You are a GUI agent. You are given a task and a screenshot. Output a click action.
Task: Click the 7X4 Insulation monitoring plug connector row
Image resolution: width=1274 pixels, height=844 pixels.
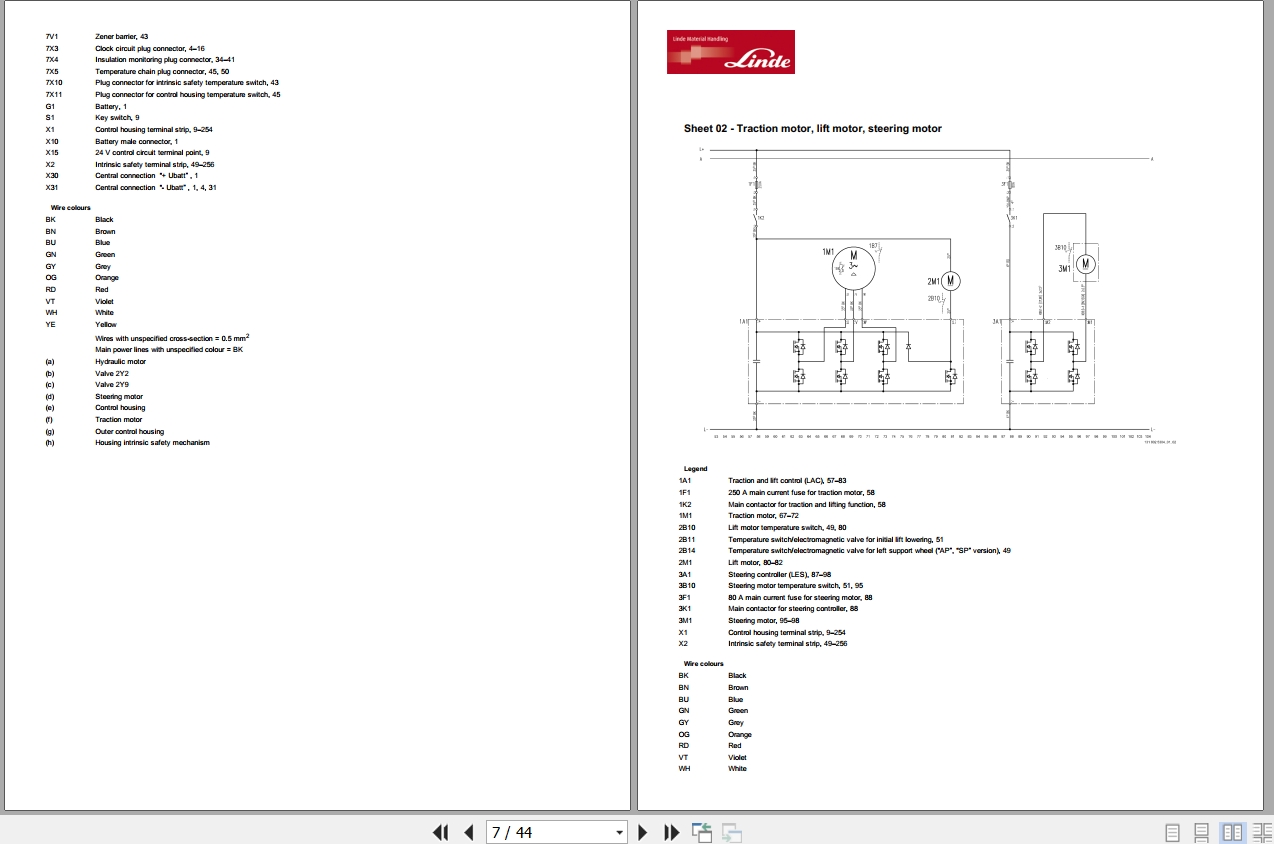[140, 59]
